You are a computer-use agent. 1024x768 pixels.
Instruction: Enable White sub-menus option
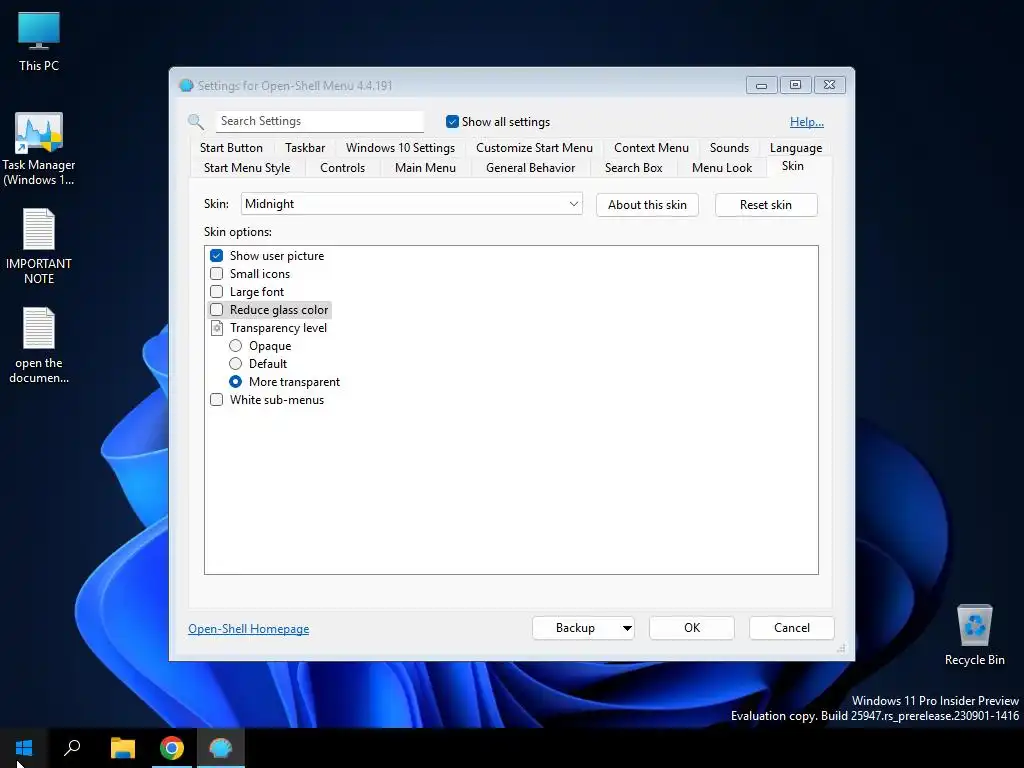[217, 400]
